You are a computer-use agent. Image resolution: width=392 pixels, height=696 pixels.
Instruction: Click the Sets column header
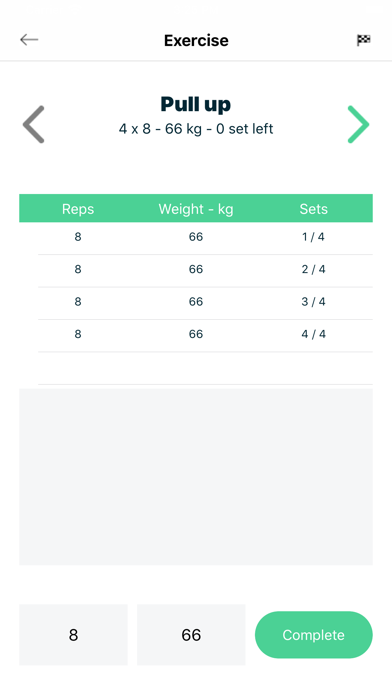pyautogui.click(x=313, y=209)
